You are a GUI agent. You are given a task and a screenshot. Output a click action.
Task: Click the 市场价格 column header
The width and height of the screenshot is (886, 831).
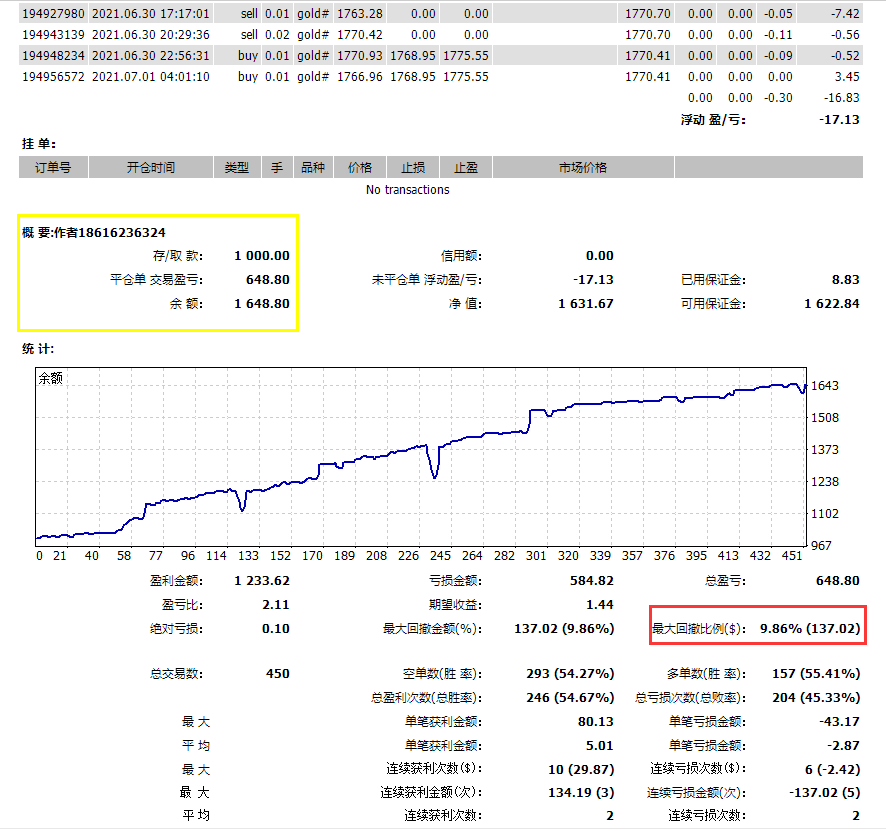[582, 168]
